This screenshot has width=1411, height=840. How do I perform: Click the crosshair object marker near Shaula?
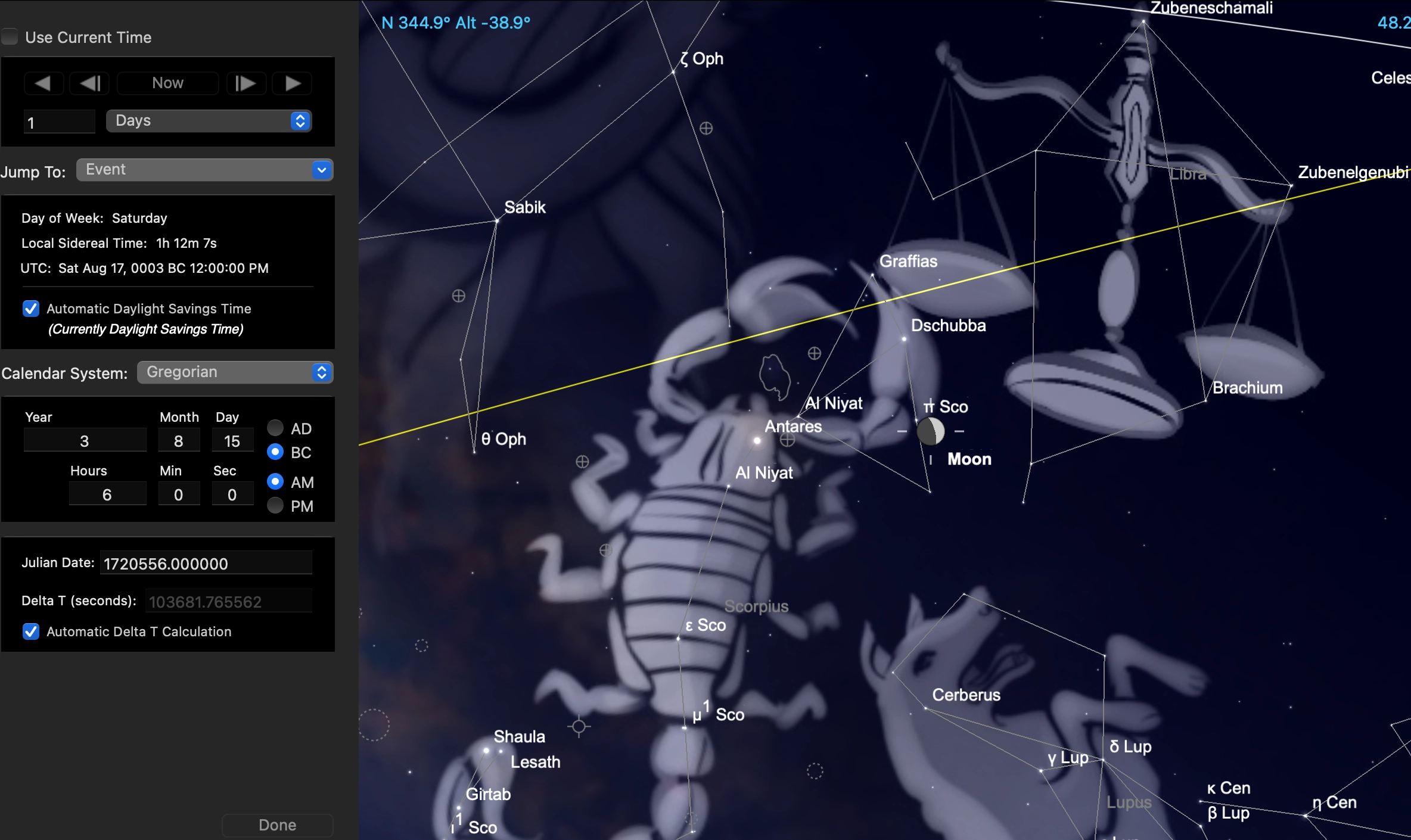579,726
